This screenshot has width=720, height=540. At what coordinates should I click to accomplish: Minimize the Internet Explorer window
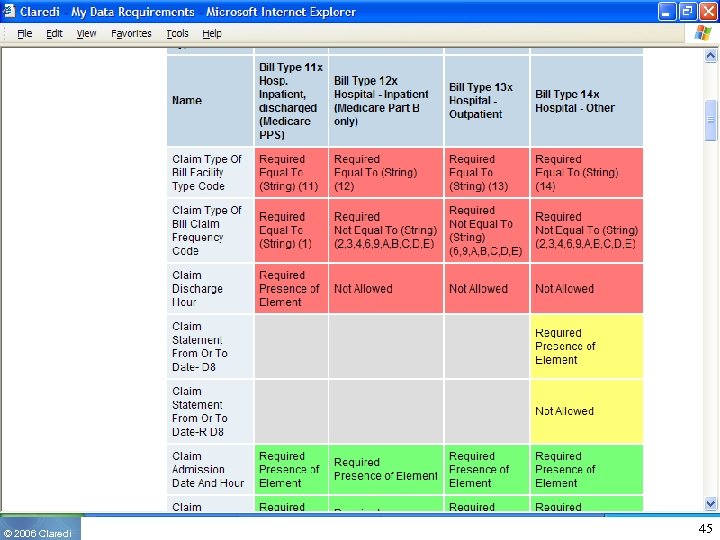(x=666, y=11)
